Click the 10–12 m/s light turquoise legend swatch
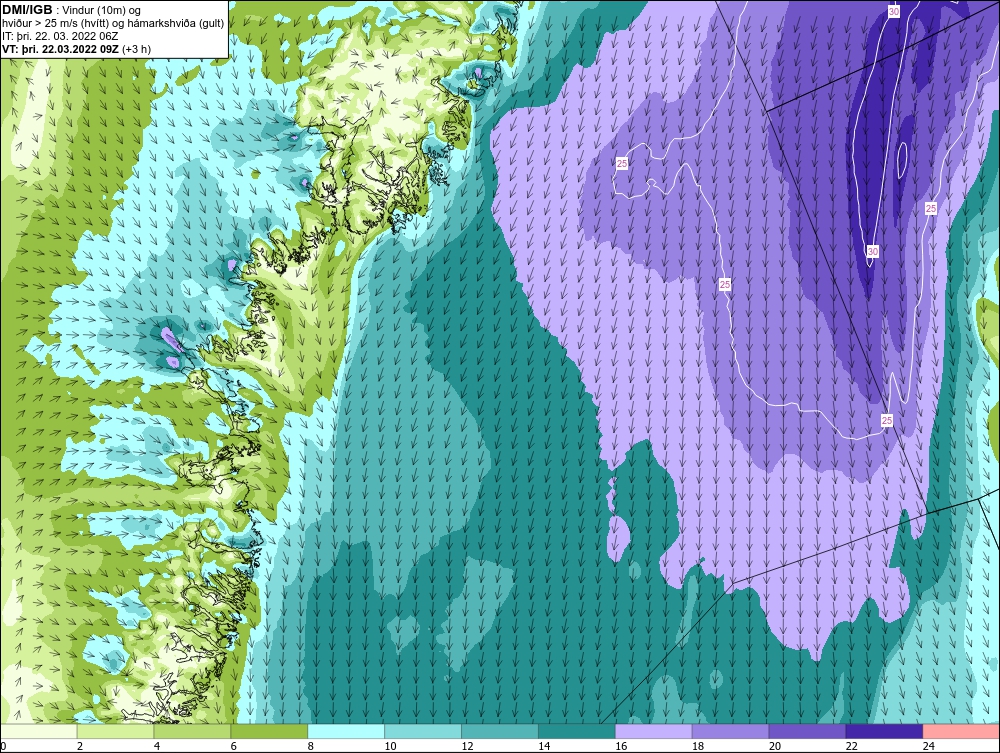The width and height of the screenshot is (1000, 753). pyautogui.click(x=423, y=731)
